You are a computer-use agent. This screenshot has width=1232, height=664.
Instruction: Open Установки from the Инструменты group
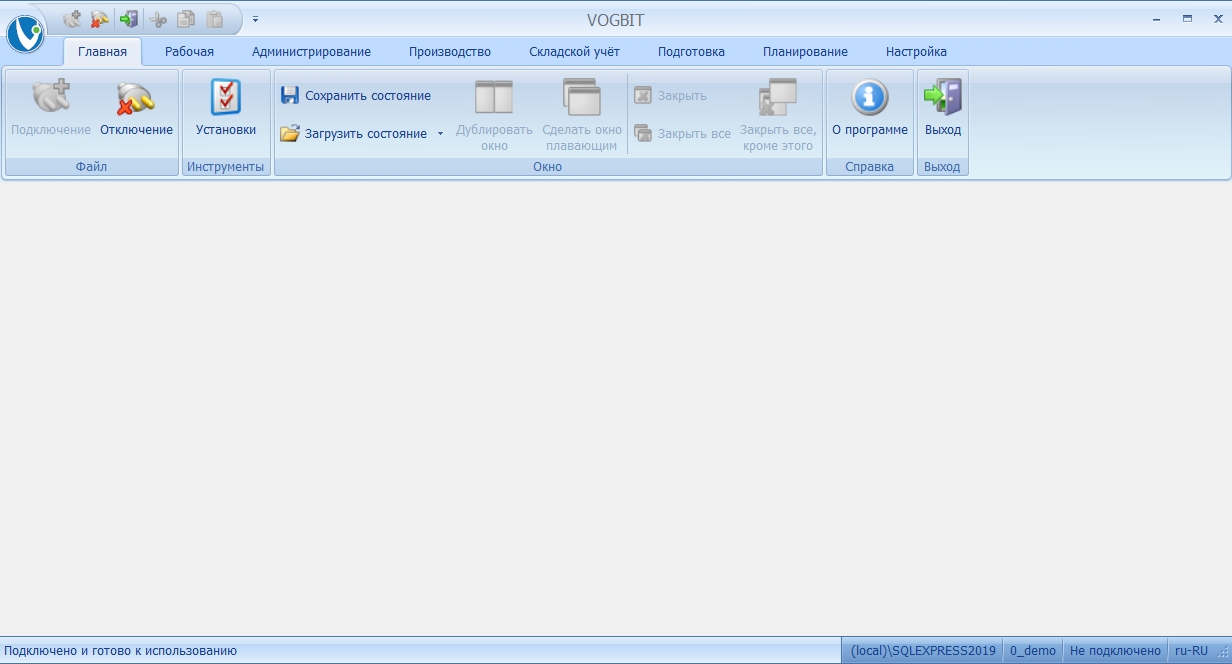[226, 110]
